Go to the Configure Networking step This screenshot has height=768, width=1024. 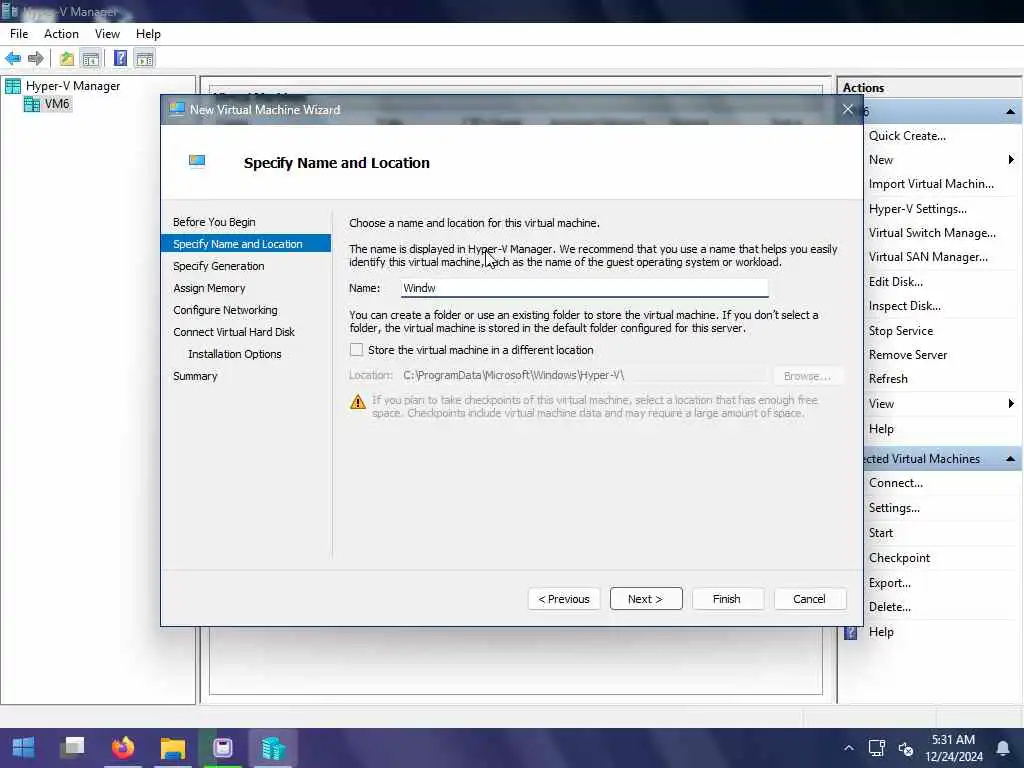point(225,310)
